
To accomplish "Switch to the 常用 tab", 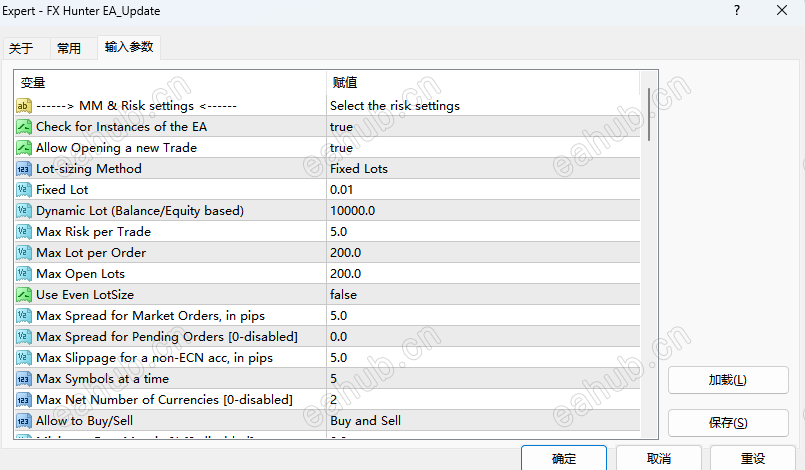I will click(69, 48).
